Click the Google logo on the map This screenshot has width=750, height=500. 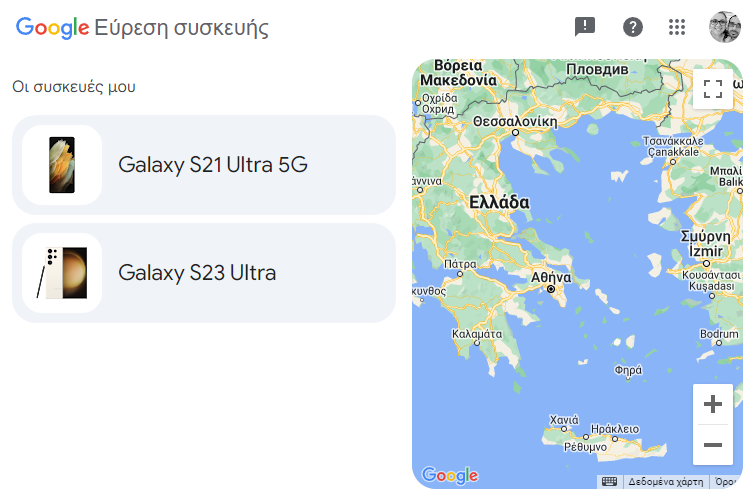pos(450,475)
